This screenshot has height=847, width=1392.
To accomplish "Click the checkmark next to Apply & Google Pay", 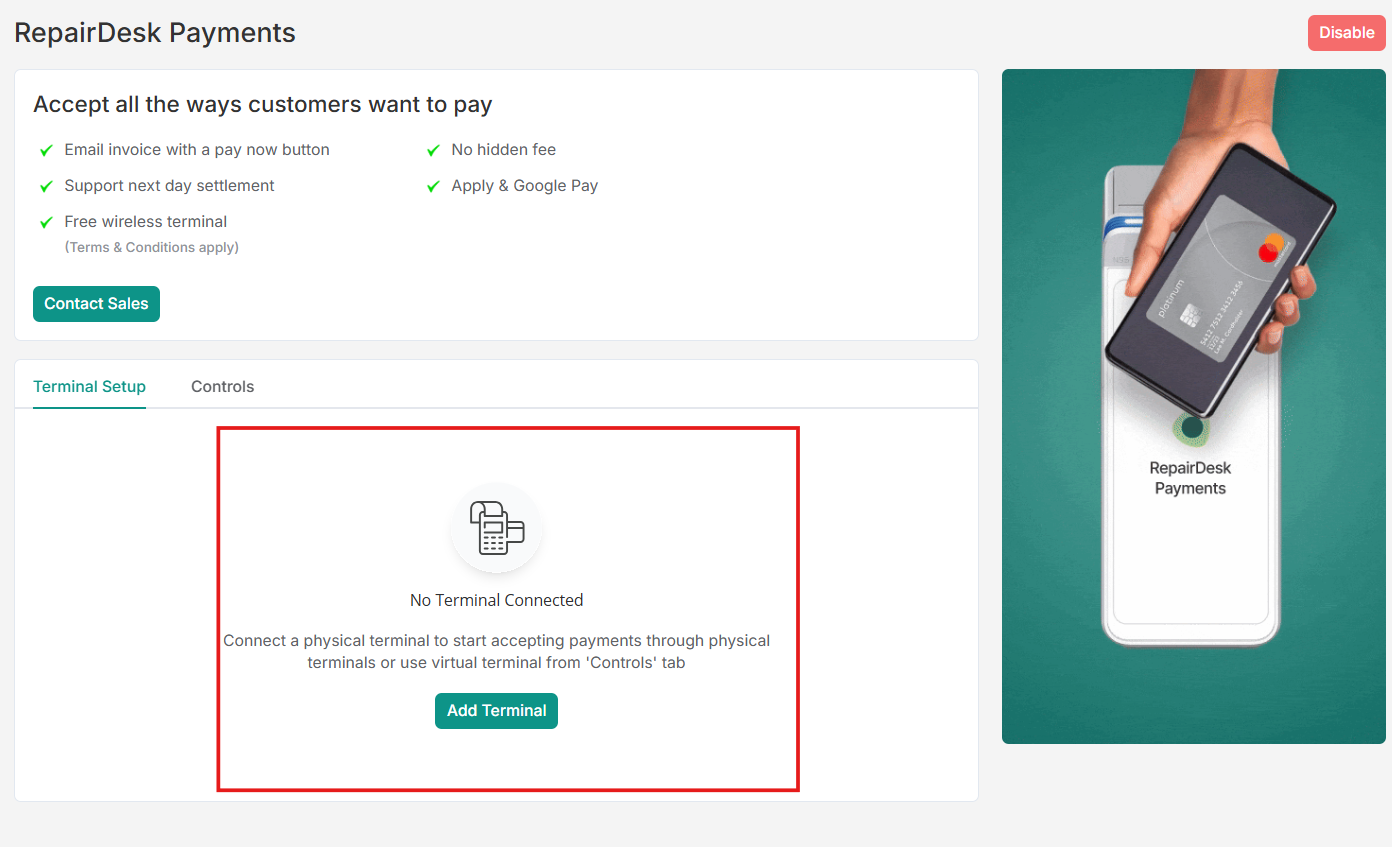I will pyautogui.click(x=433, y=186).
